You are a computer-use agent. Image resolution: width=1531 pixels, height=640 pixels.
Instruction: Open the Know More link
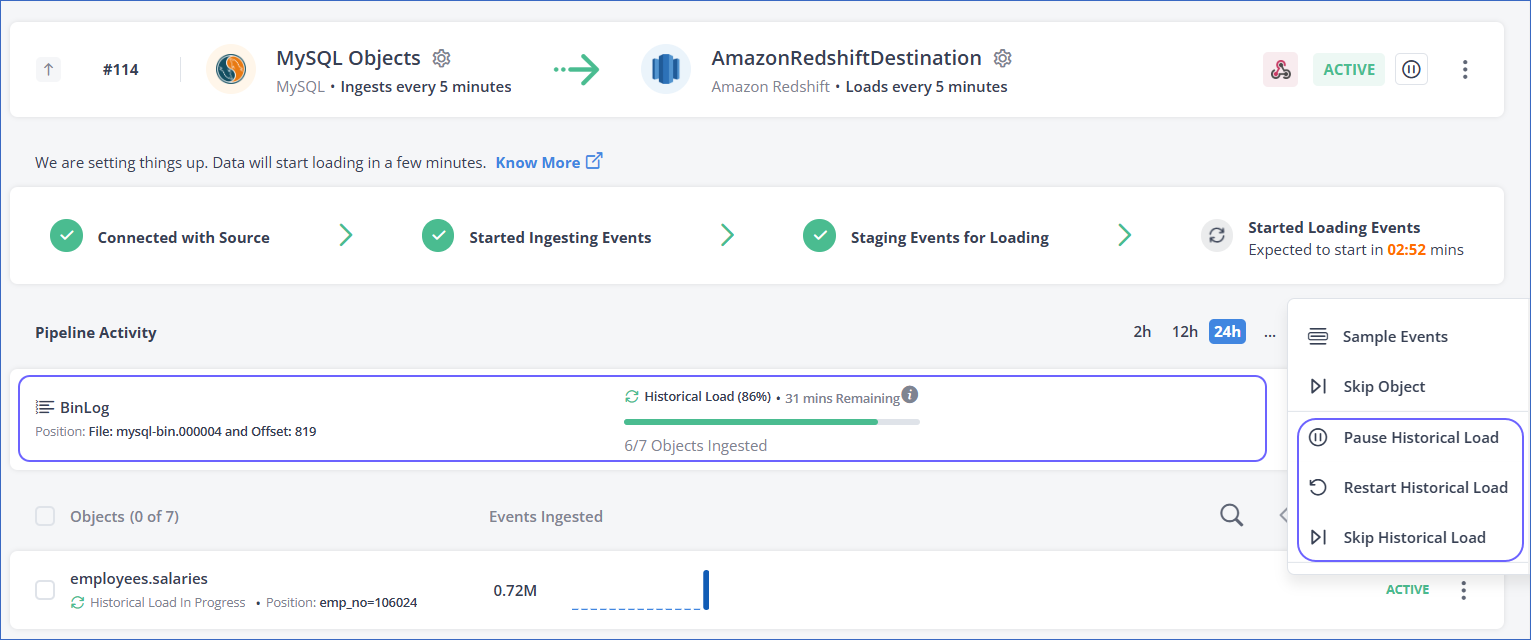coord(549,162)
